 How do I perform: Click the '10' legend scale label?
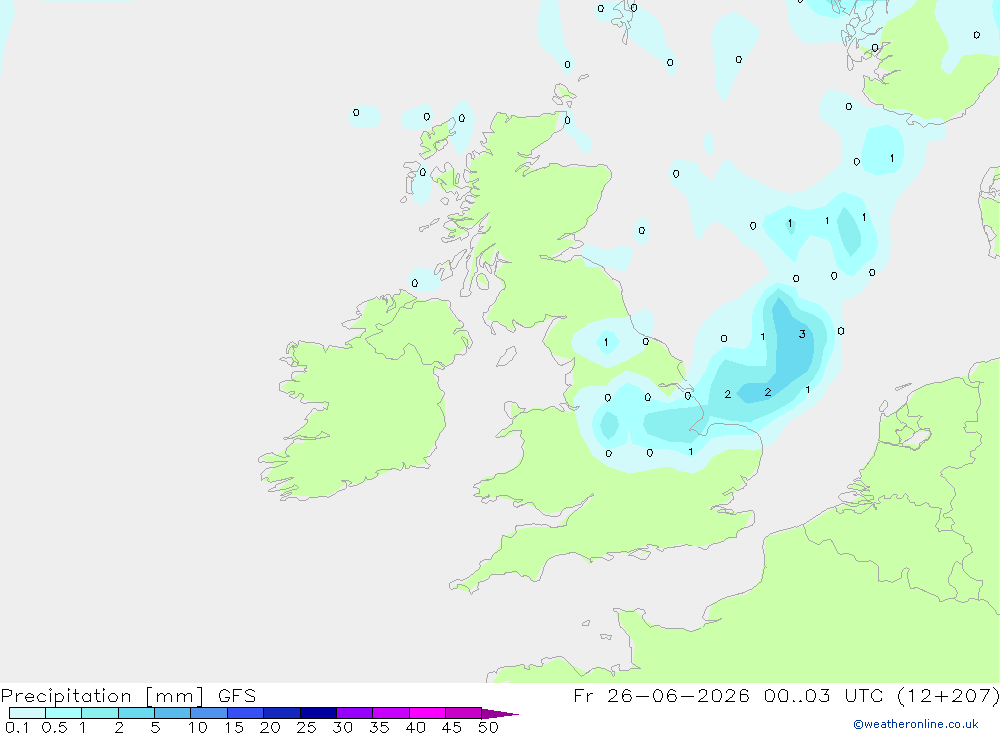point(198,727)
